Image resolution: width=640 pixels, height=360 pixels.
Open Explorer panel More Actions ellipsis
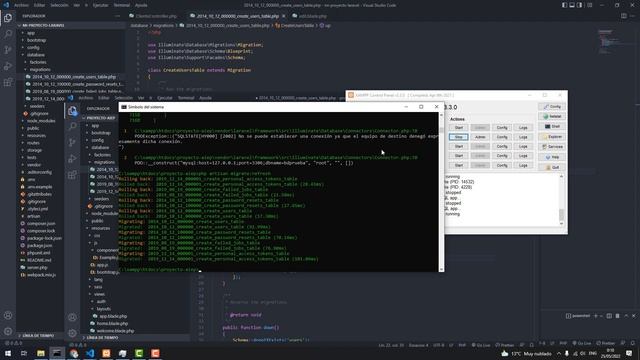pos(118,16)
